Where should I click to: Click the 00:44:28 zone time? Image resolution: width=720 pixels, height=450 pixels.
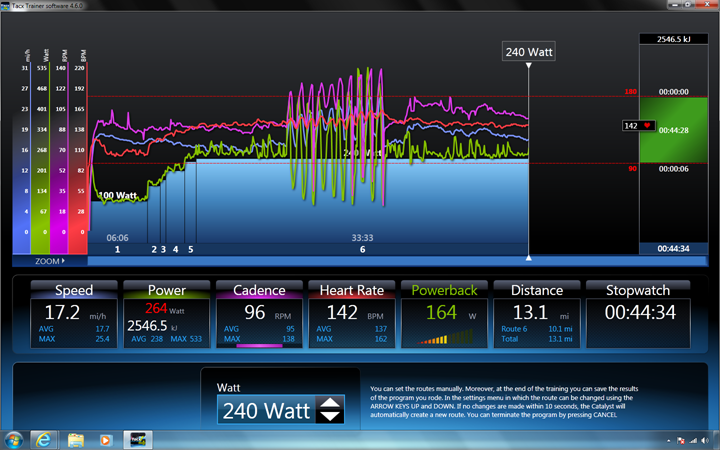673,130
